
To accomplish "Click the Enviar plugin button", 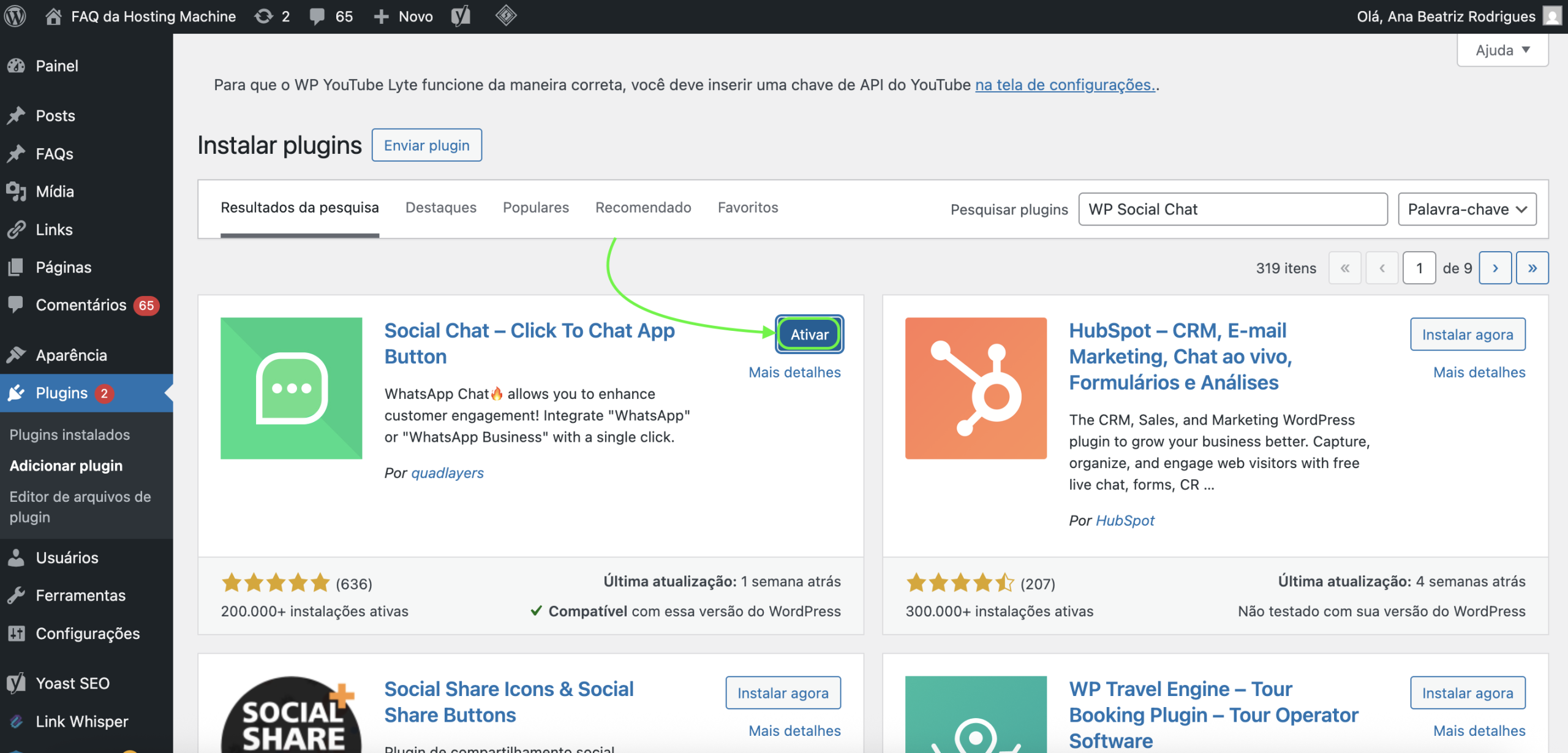I will pyautogui.click(x=427, y=145).
